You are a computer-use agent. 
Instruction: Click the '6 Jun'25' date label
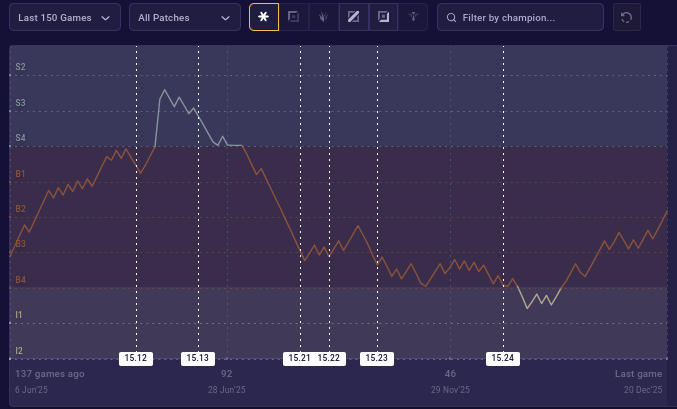(32, 390)
